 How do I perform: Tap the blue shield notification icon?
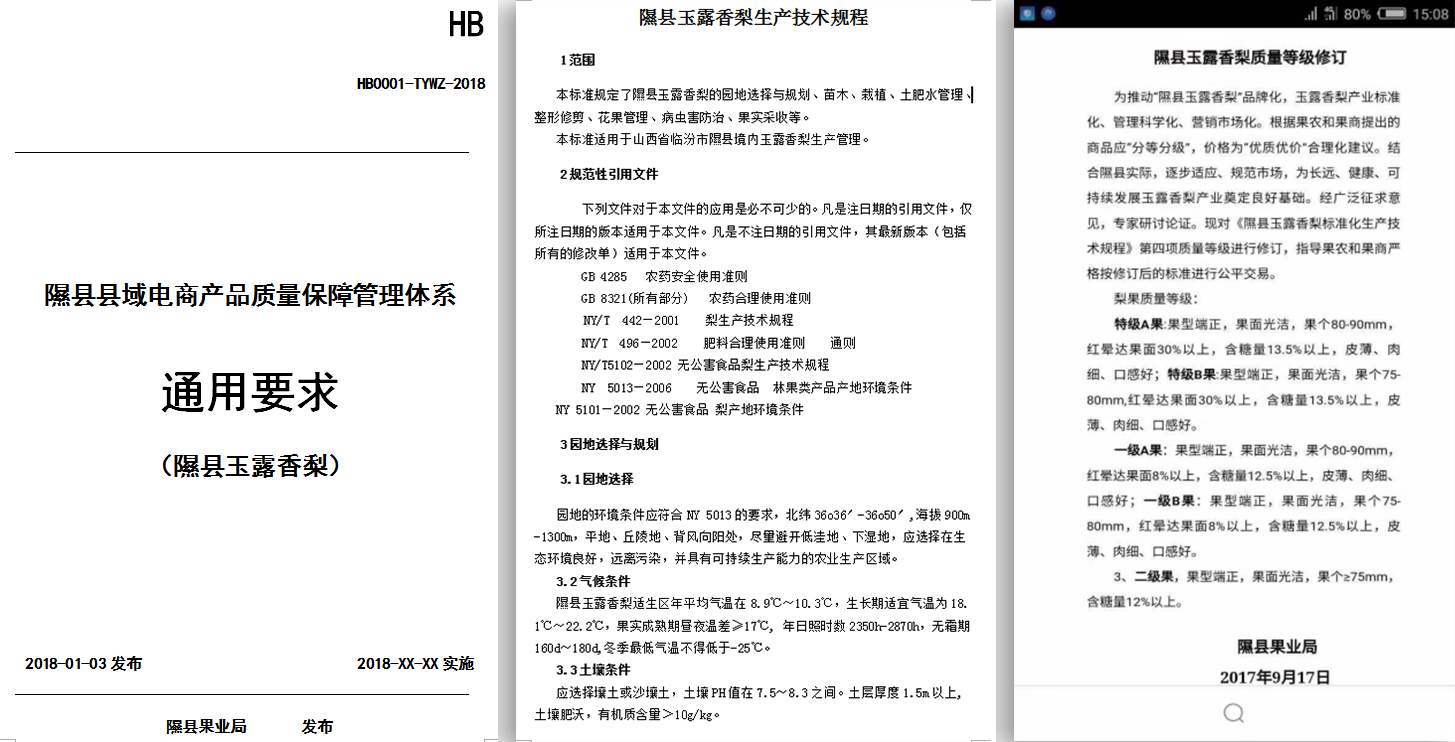coord(1027,14)
